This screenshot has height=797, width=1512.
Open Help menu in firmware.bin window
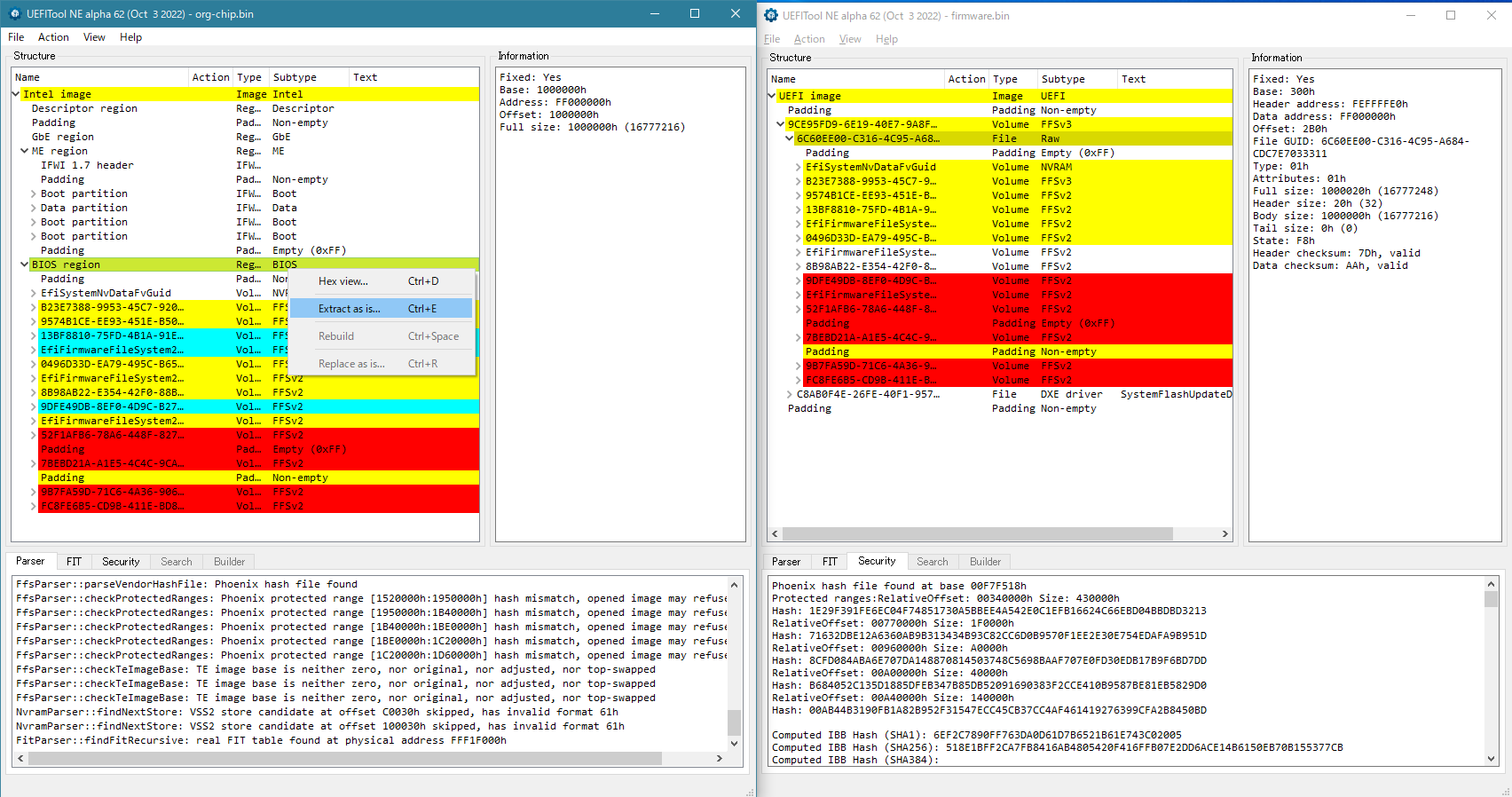[886, 39]
